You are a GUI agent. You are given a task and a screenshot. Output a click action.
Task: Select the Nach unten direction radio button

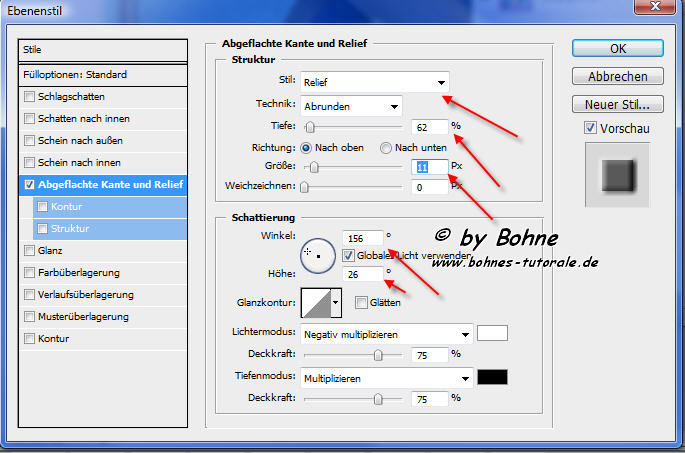point(386,147)
